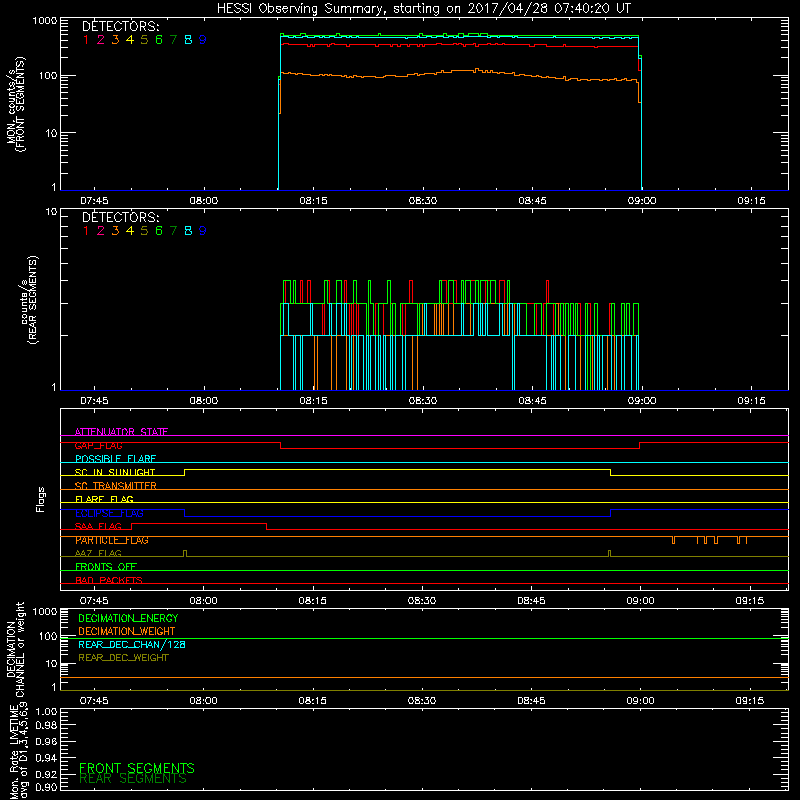Select the DETECTORS: label in the rear-segments plot
The width and height of the screenshot is (800, 800).
pos(121,217)
